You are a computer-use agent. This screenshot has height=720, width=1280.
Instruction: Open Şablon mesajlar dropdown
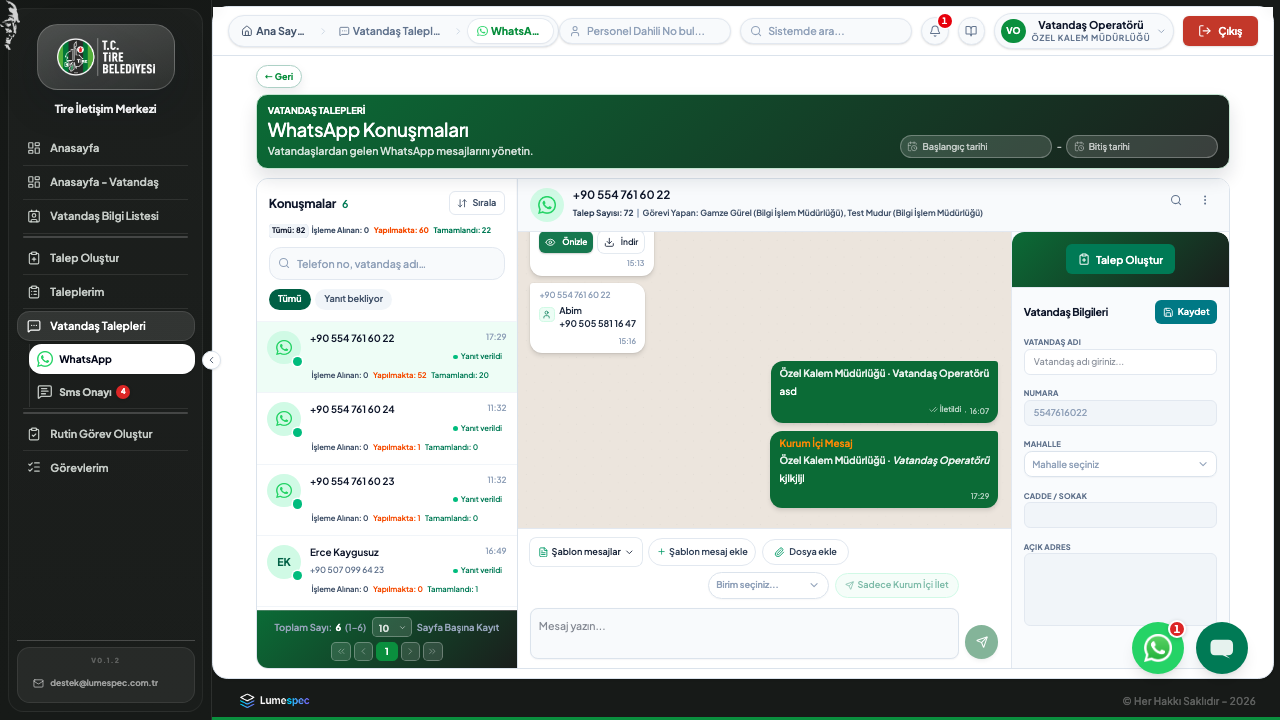[586, 552]
